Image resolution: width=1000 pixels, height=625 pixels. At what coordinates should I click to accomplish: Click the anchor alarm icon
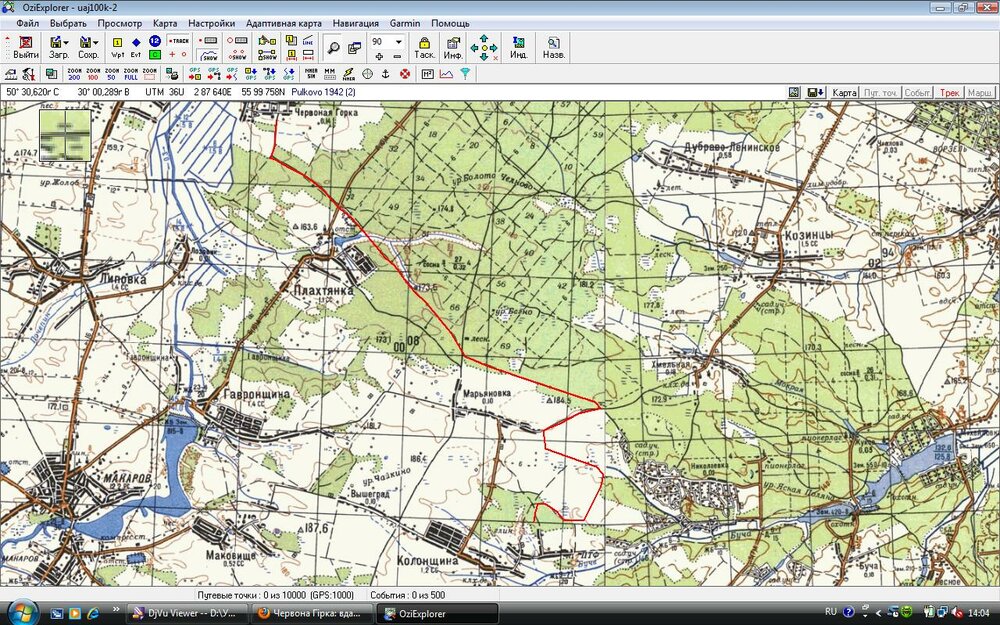click(386, 74)
